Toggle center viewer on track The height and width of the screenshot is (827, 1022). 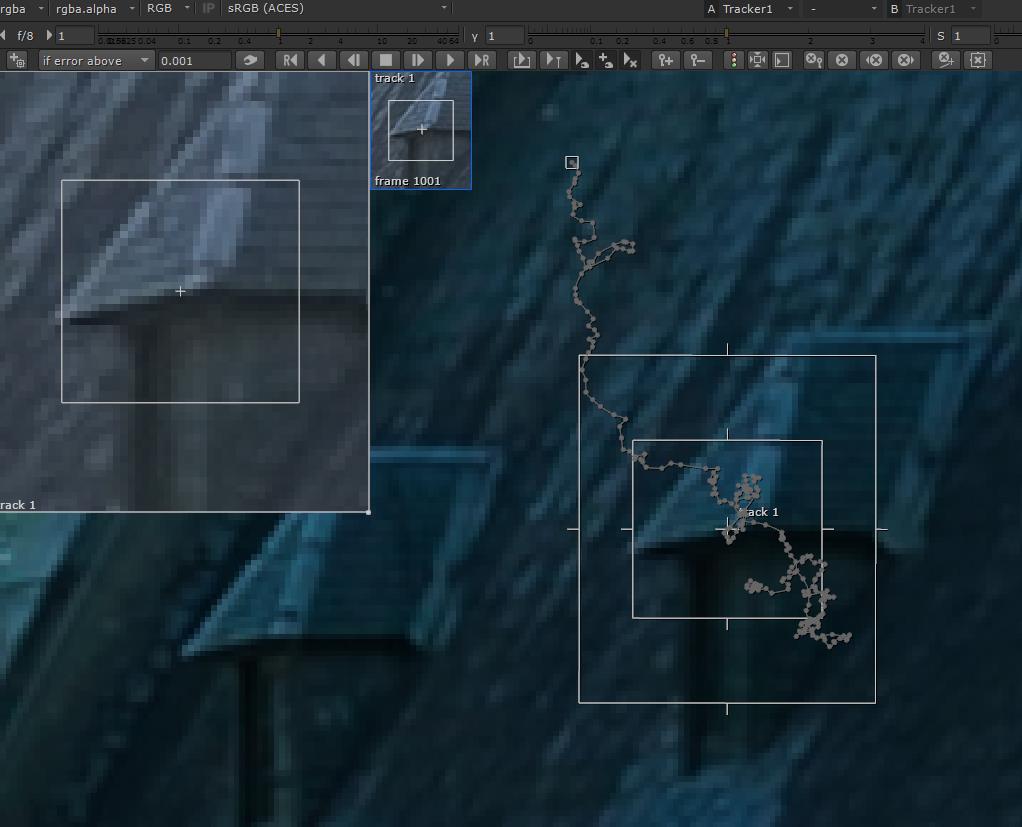tap(758, 60)
